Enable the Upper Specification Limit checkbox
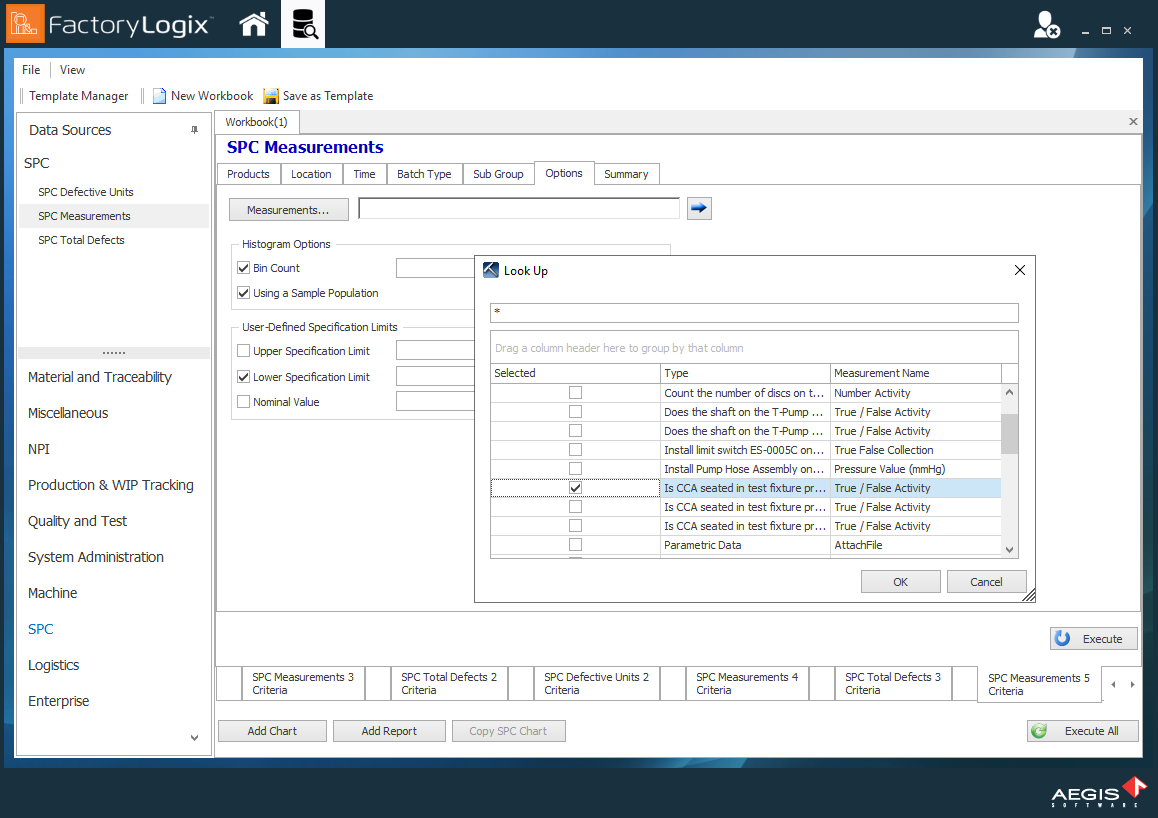Screen dimensions: 1158x818 click(x=243, y=351)
